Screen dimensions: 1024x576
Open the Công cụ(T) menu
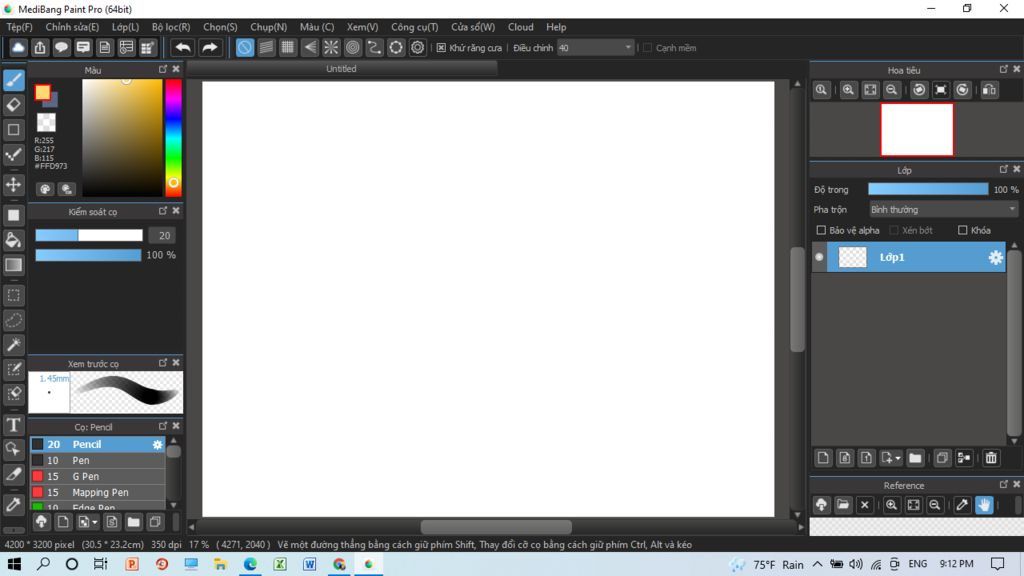tap(414, 27)
